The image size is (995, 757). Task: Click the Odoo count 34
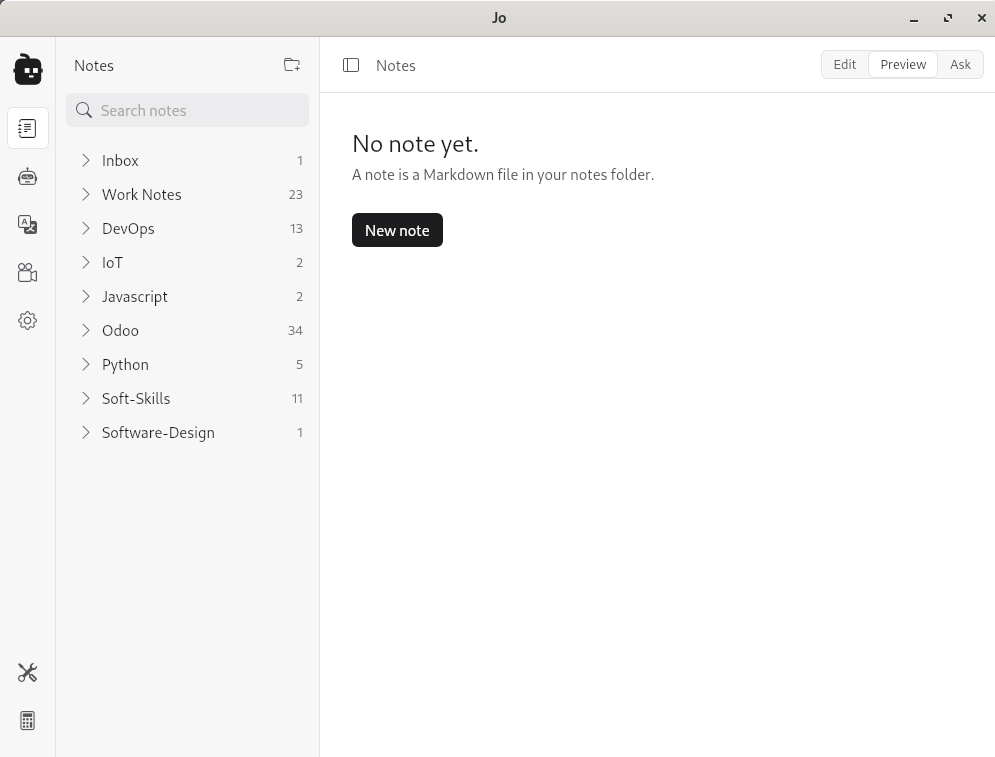(295, 330)
